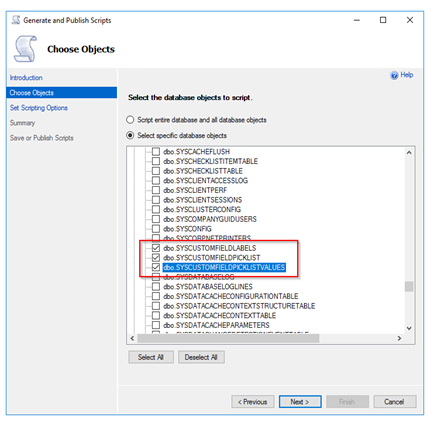Select dbo.SYSDATABASELOGLINES table name
Viewport: 441px width, 423px height.
(x=208, y=287)
